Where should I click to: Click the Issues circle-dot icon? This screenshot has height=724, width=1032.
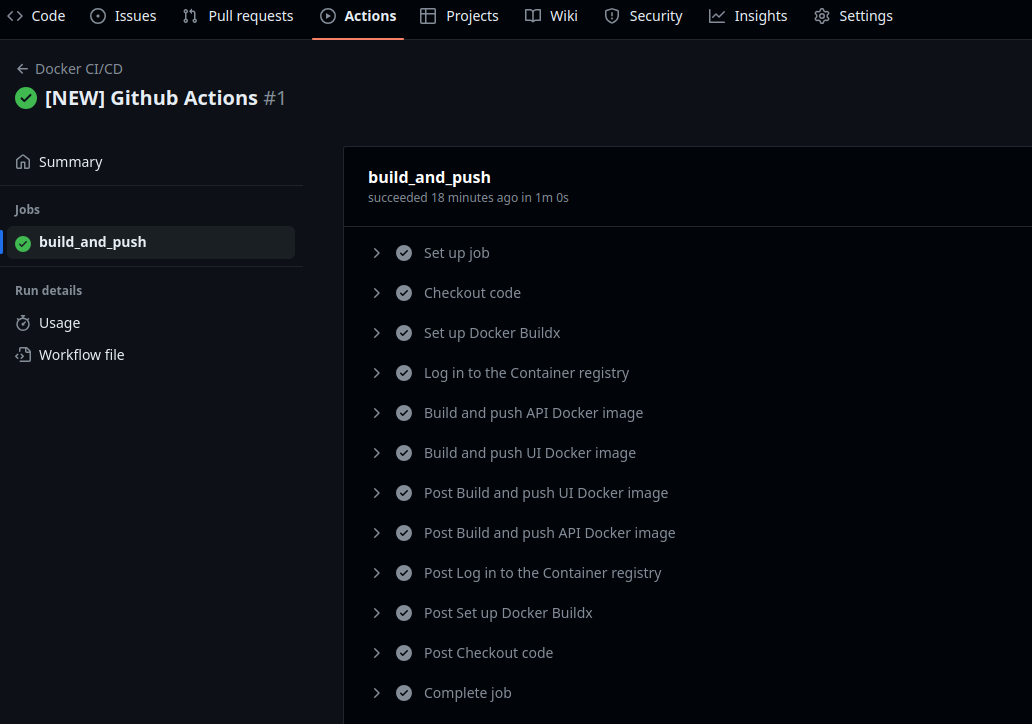(x=98, y=16)
